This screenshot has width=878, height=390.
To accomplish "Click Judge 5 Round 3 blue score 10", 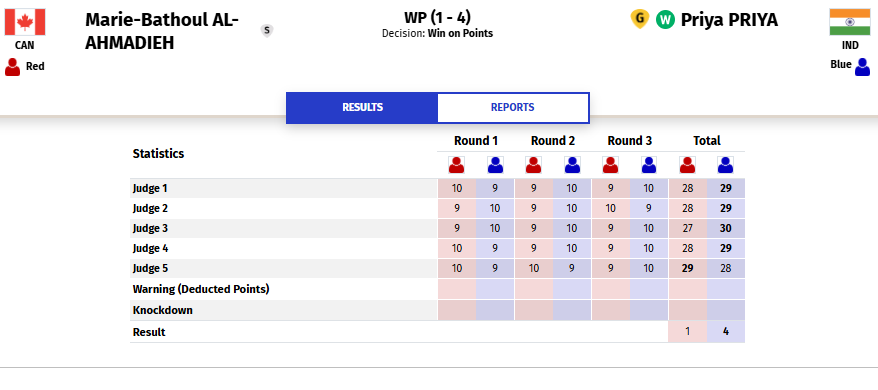I will click(x=648, y=268).
